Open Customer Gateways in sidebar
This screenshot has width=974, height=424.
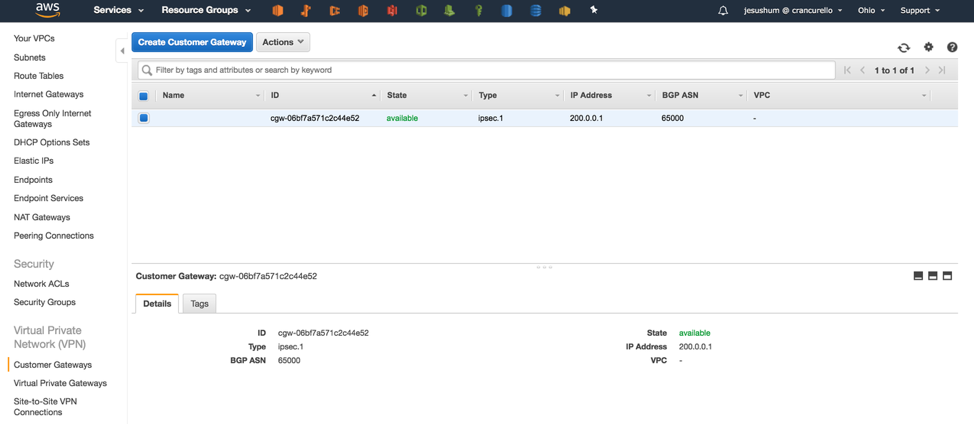click(x=53, y=365)
